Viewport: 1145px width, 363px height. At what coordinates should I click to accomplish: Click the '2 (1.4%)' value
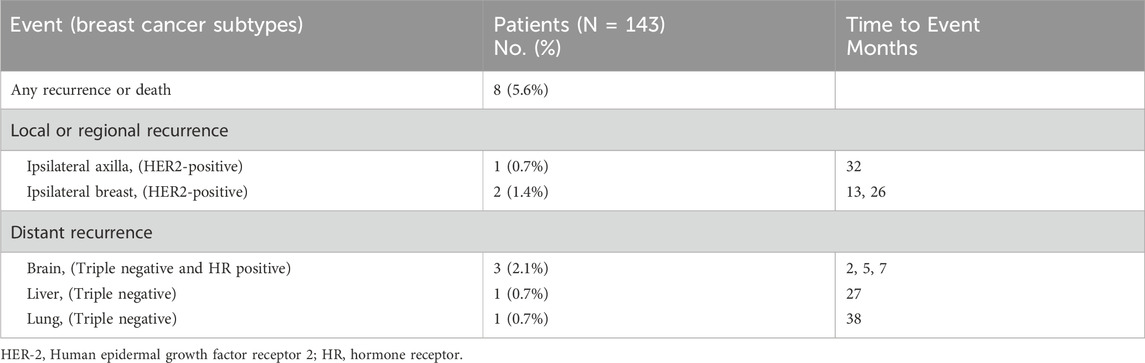coord(521,192)
